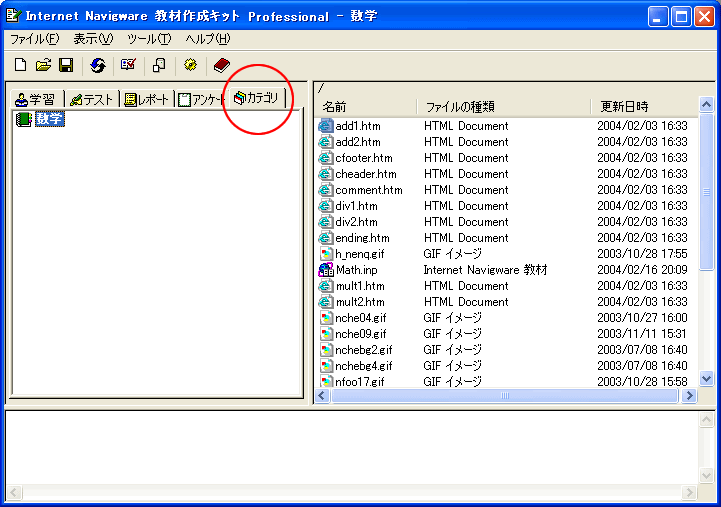Click the ending.htm file icon
Screen dimensions: 721x507
326,238
